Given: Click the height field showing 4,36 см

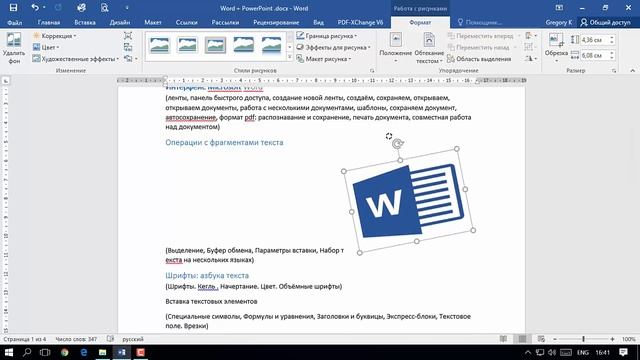Looking at the screenshot, I should pyautogui.click(x=594, y=40).
